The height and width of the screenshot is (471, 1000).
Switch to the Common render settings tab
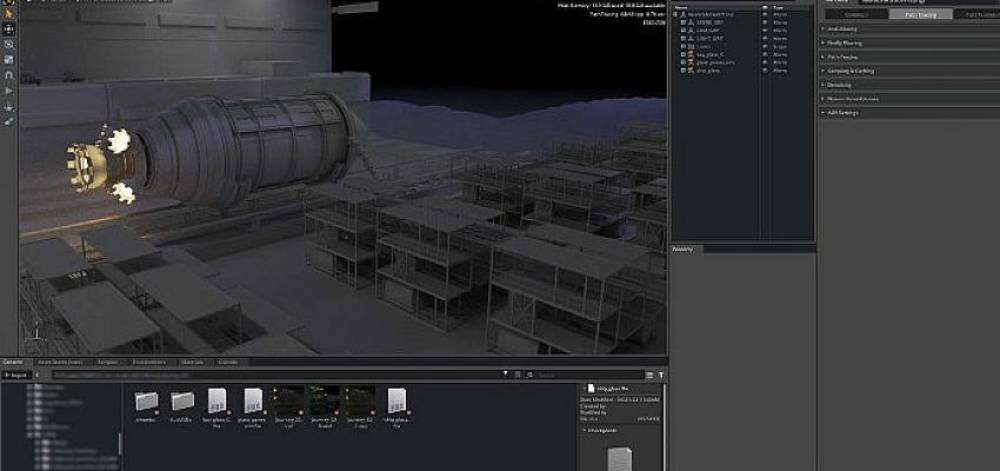[x=856, y=14]
